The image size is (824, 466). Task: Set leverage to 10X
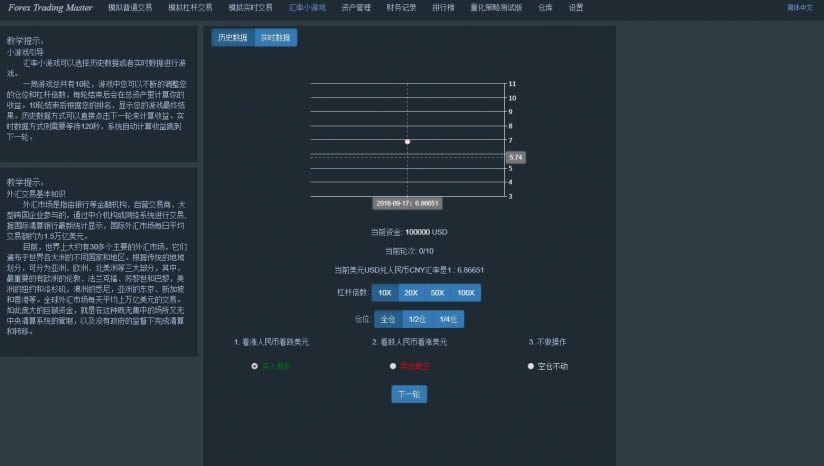point(384,293)
